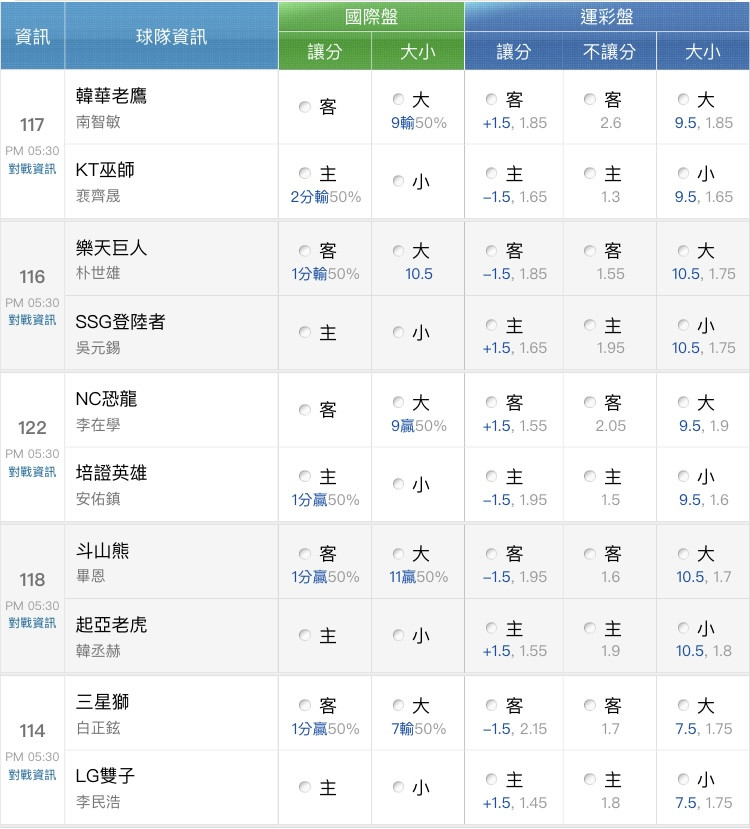
Task: Select 大 7.5, 1.75 radio for game 114
Action: (x=683, y=705)
